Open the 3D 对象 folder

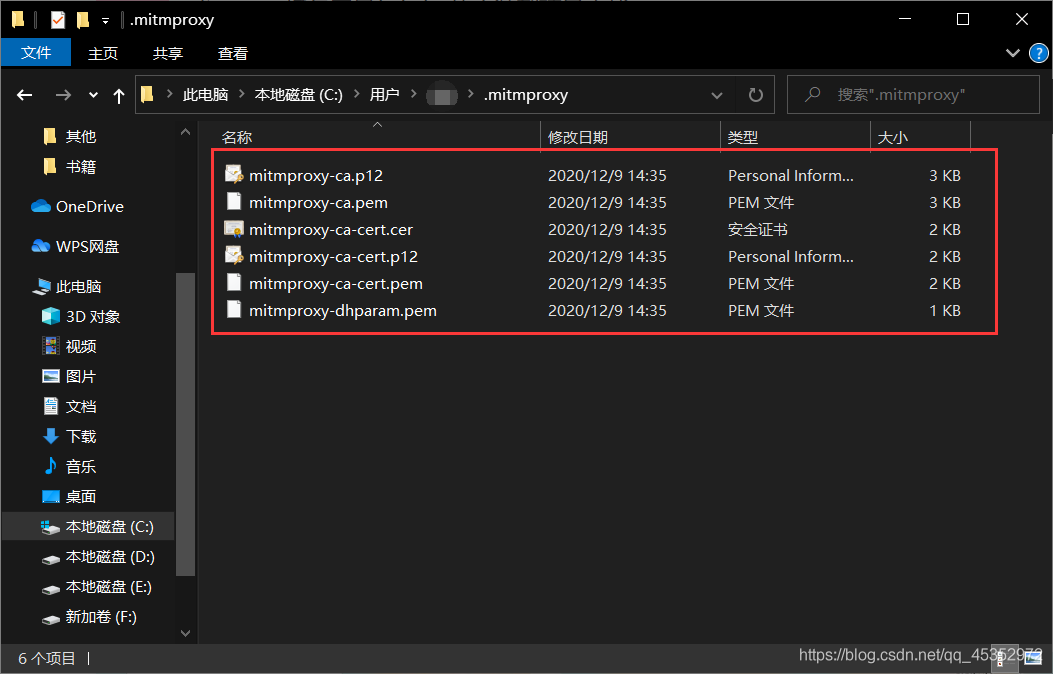coord(81,316)
